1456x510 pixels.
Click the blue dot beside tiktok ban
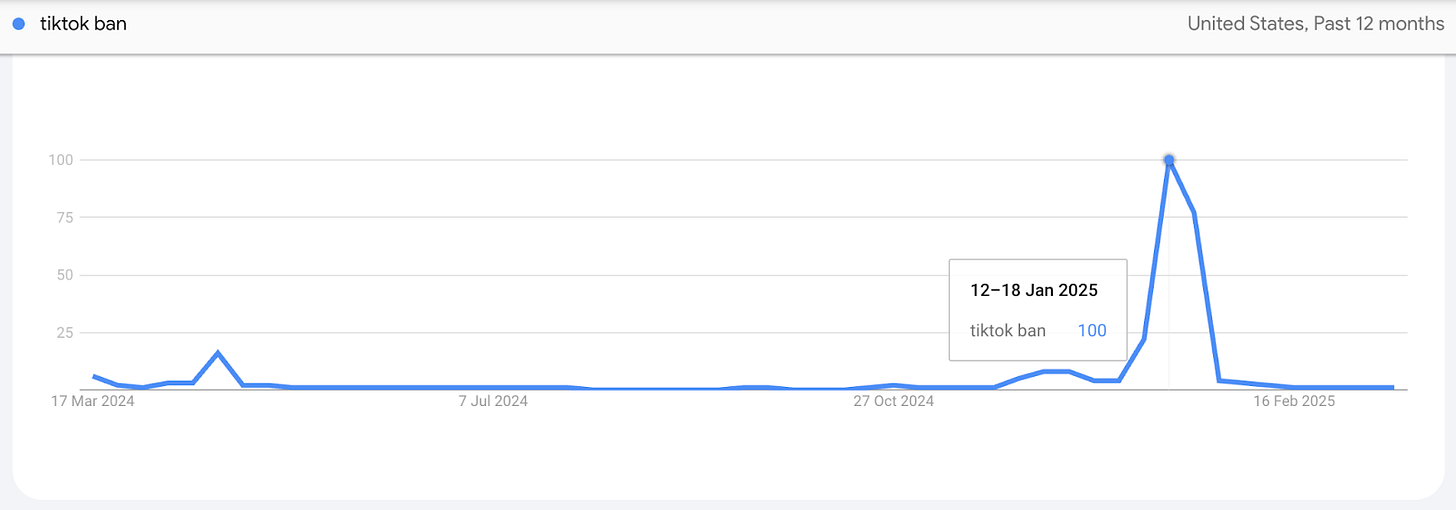coord(18,24)
